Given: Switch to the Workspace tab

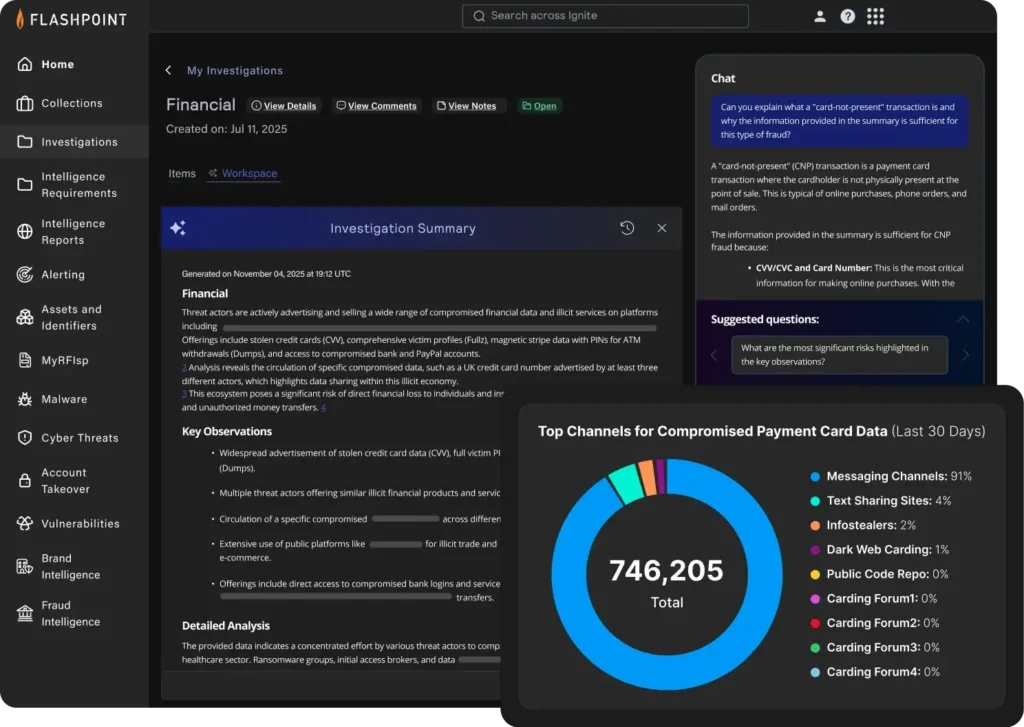Looking at the screenshot, I should click(x=249, y=174).
